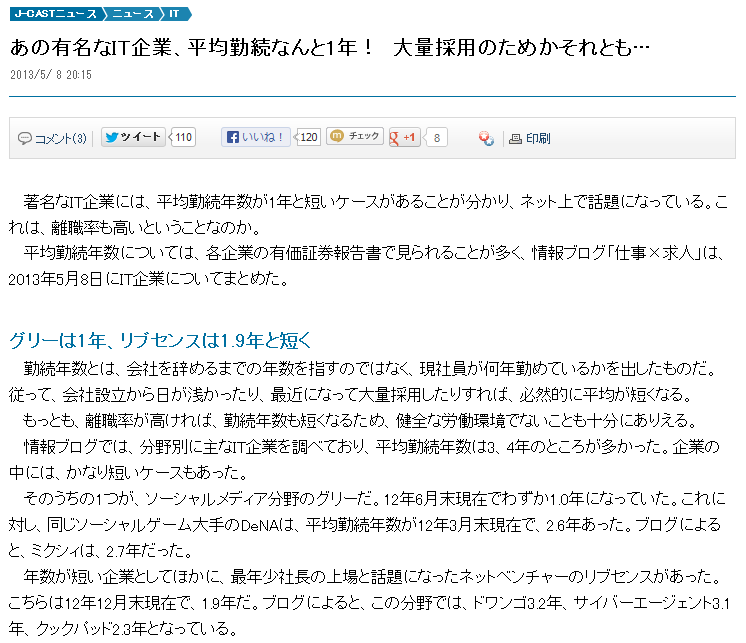The image size is (746, 643).
Task: Click the ツイート button
Action: tap(133, 137)
